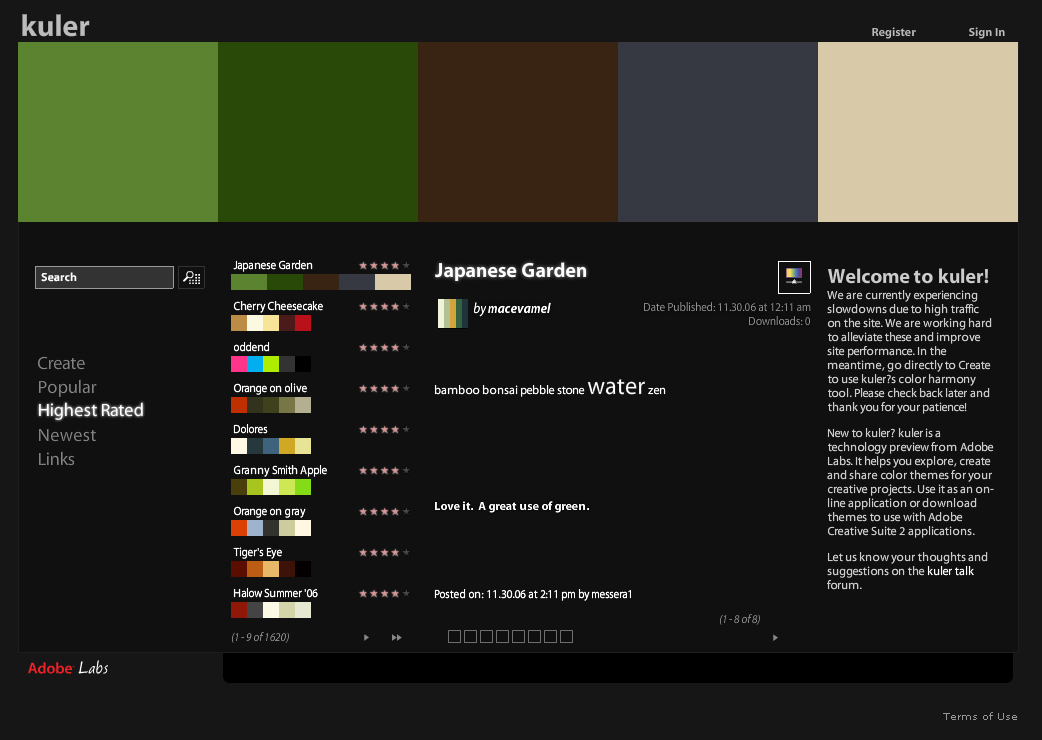The height and width of the screenshot is (740, 1042).
Task: Click star rating for oddend
Action: [384, 347]
